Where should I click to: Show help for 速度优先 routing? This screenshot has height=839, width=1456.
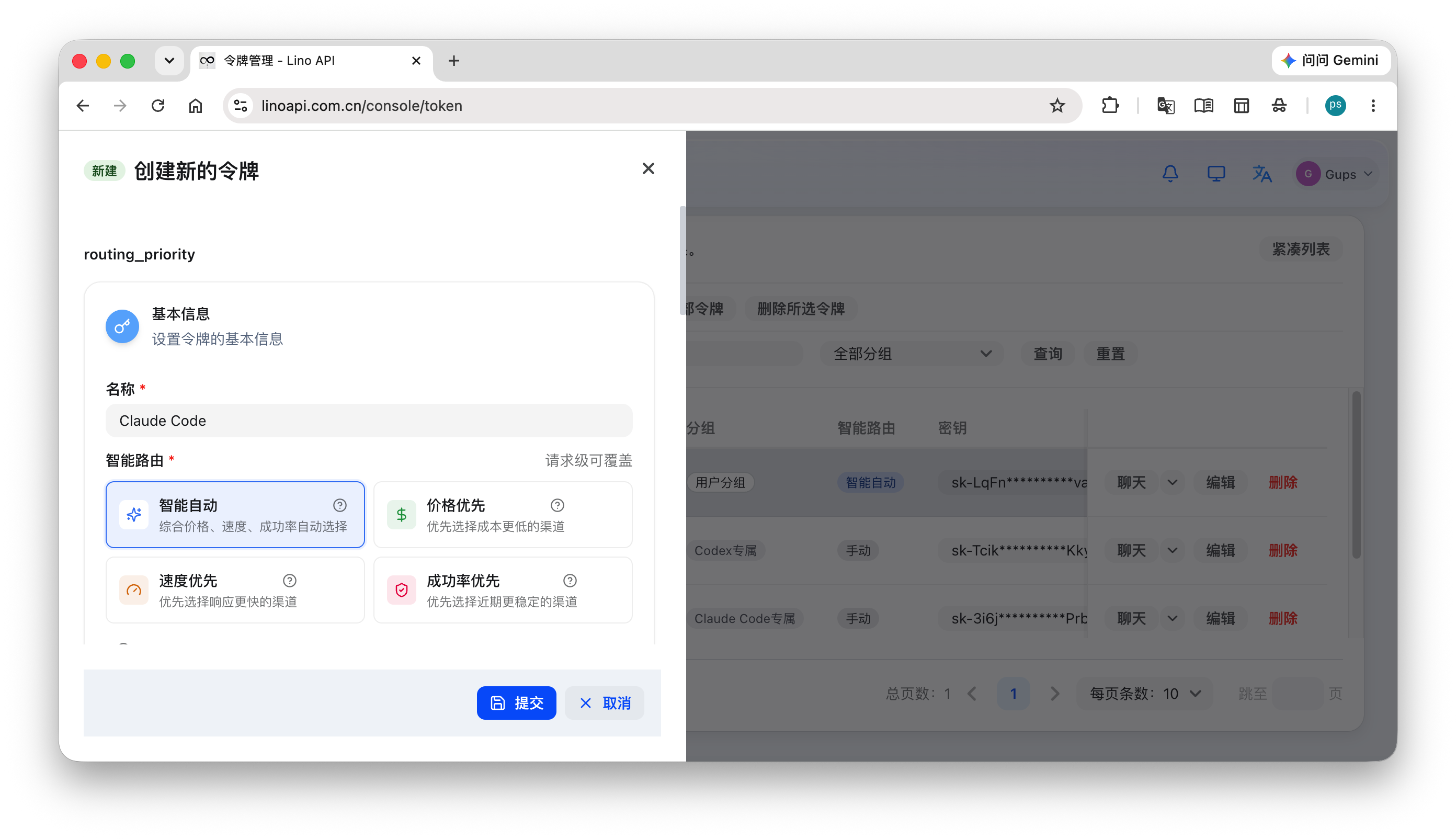(x=290, y=580)
